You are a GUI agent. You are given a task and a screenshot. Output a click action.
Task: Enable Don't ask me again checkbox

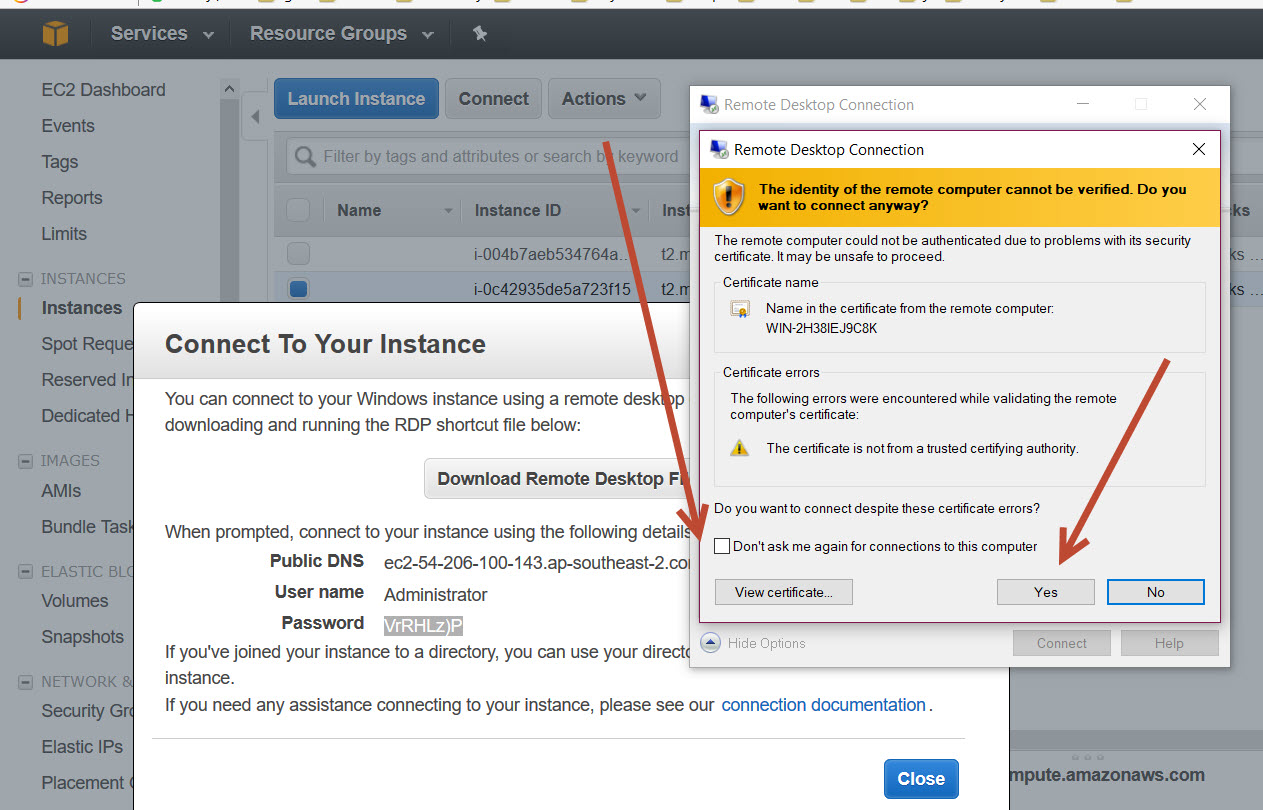point(722,547)
